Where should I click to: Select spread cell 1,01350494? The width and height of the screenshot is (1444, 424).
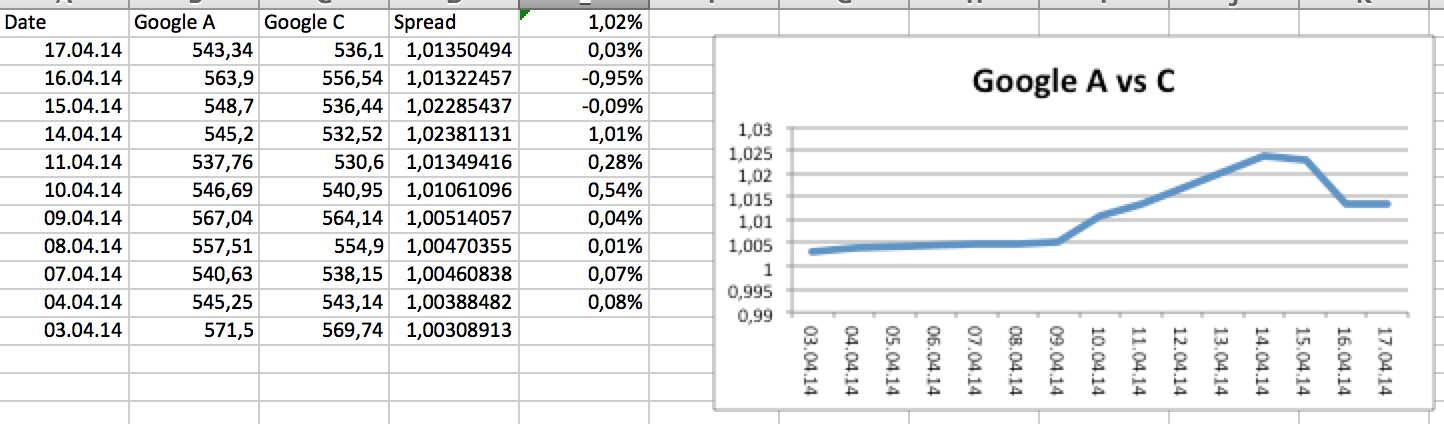[x=454, y=50]
